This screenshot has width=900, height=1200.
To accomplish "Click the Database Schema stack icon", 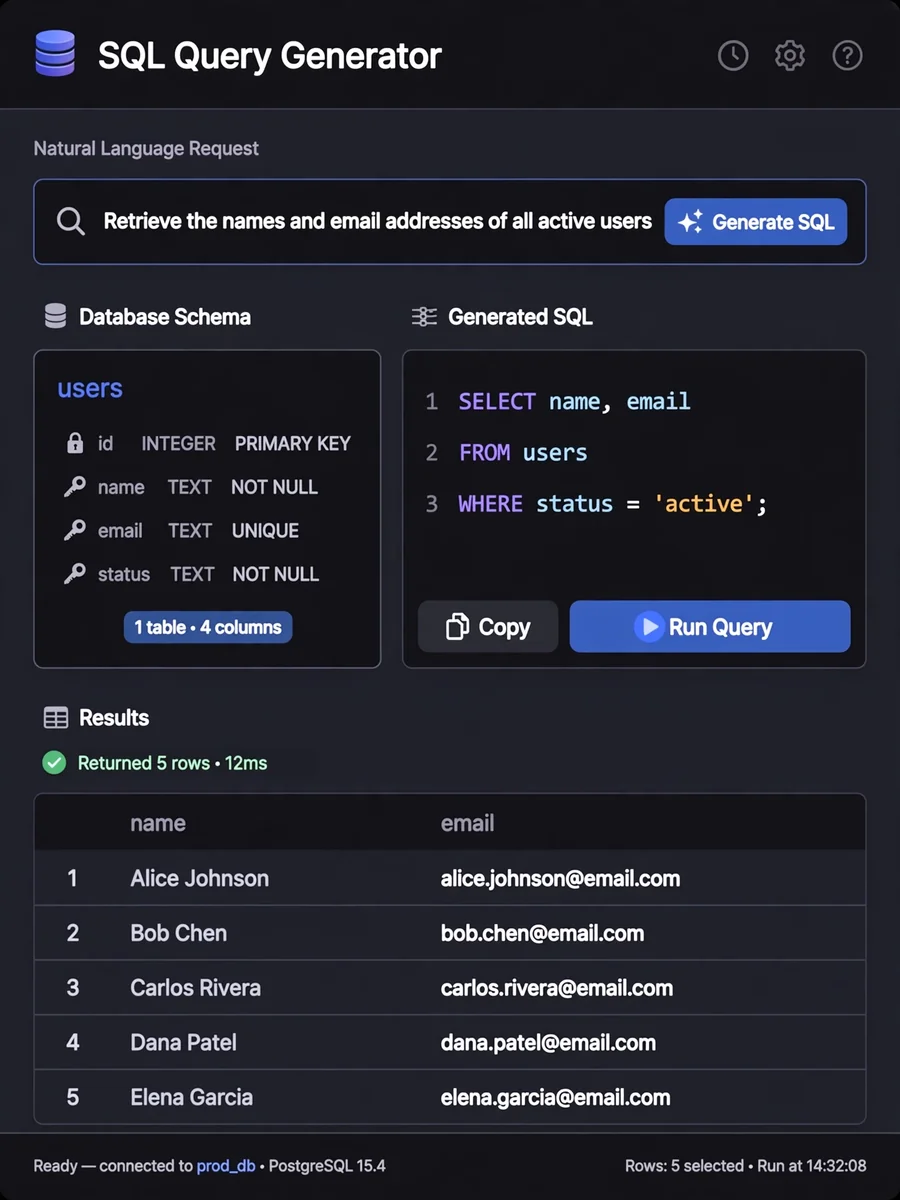I will click(55, 317).
